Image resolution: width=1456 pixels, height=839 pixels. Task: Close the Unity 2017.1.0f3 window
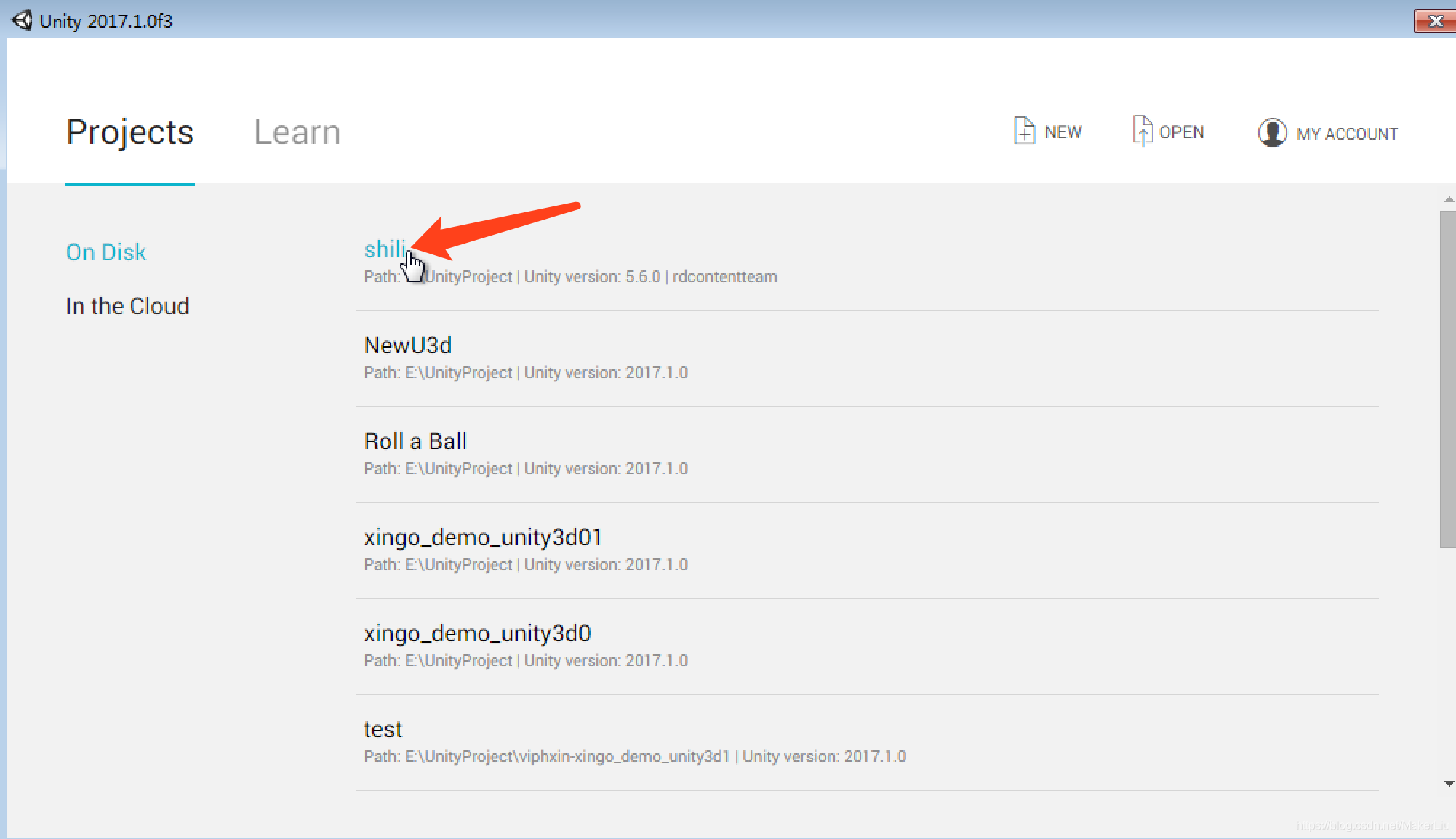click(1435, 20)
